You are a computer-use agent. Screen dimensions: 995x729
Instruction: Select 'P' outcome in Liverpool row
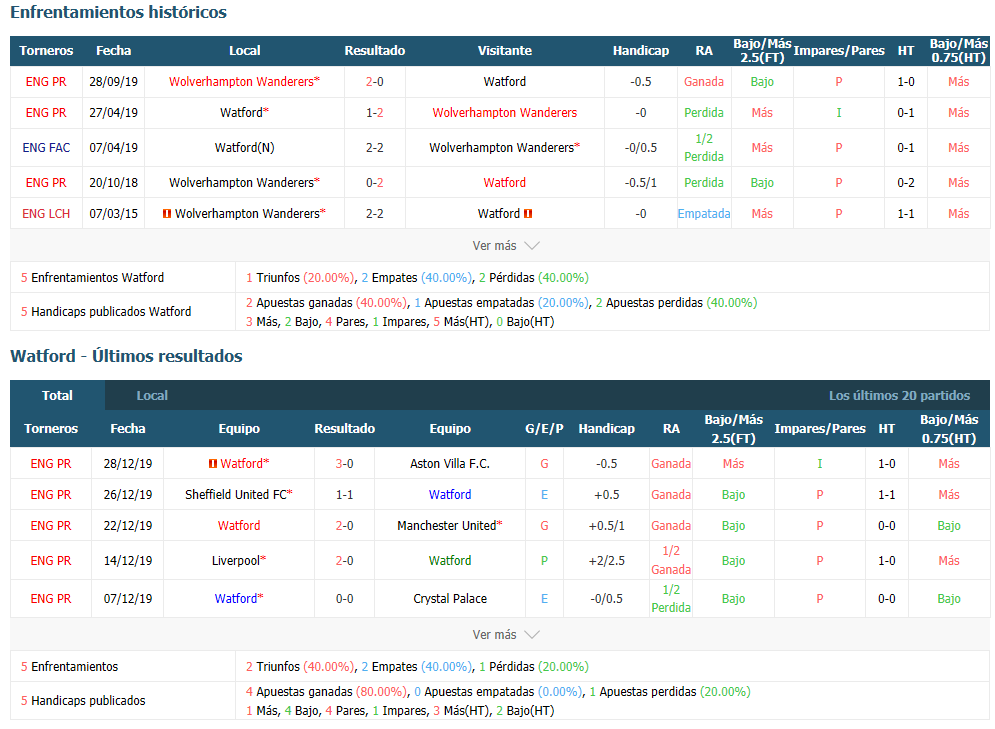point(544,561)
